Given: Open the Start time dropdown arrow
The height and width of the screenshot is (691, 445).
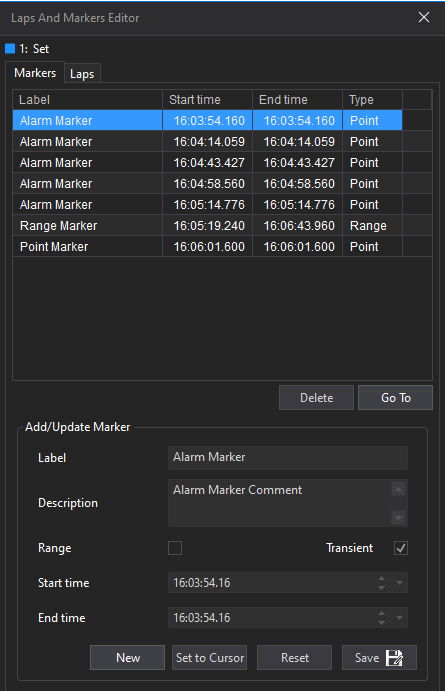Looking at the screenshot, I should (399, 583).
